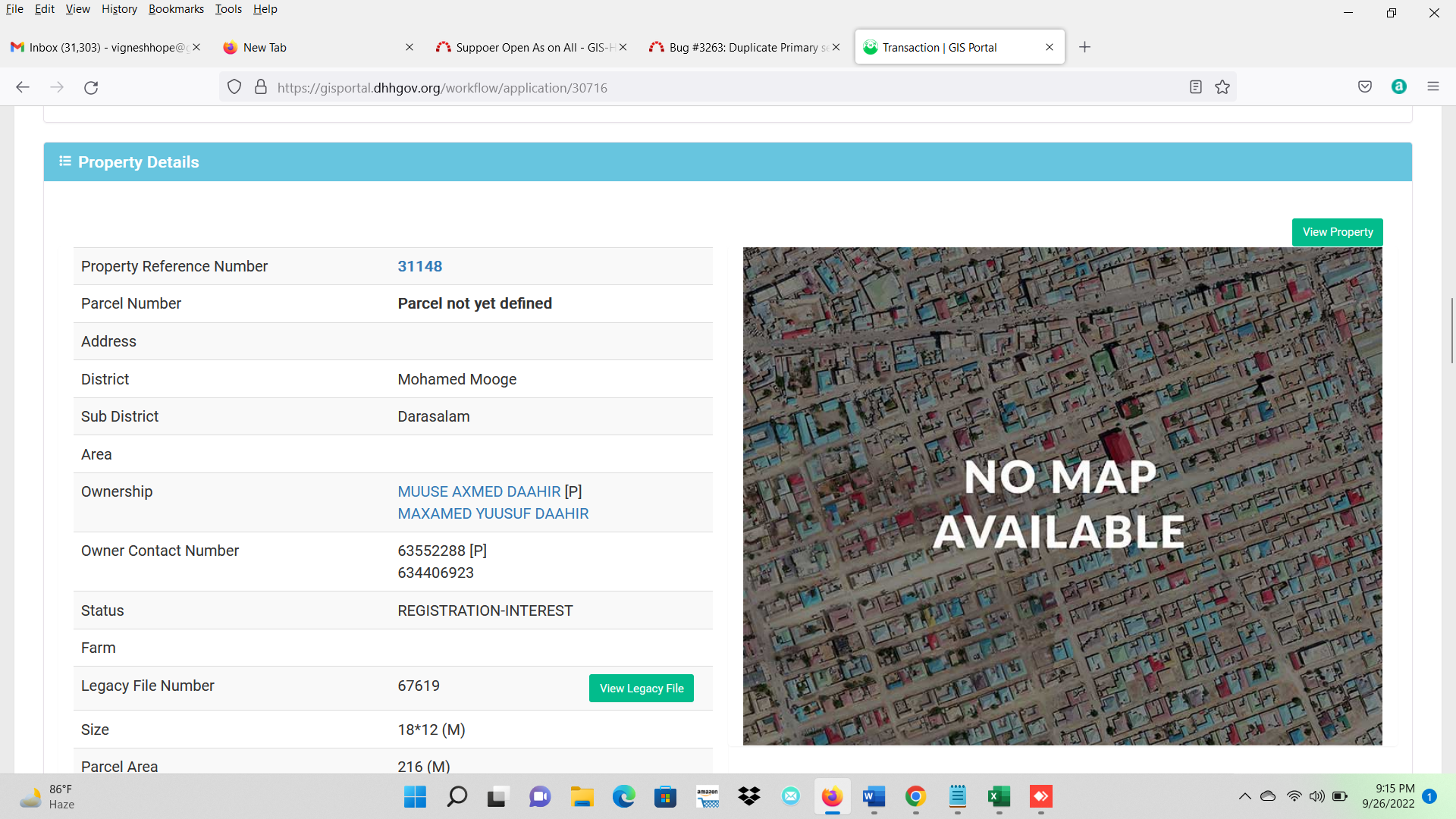Show hidden system tray icons
The image size is (1456, 819).
click(1244, 796)
